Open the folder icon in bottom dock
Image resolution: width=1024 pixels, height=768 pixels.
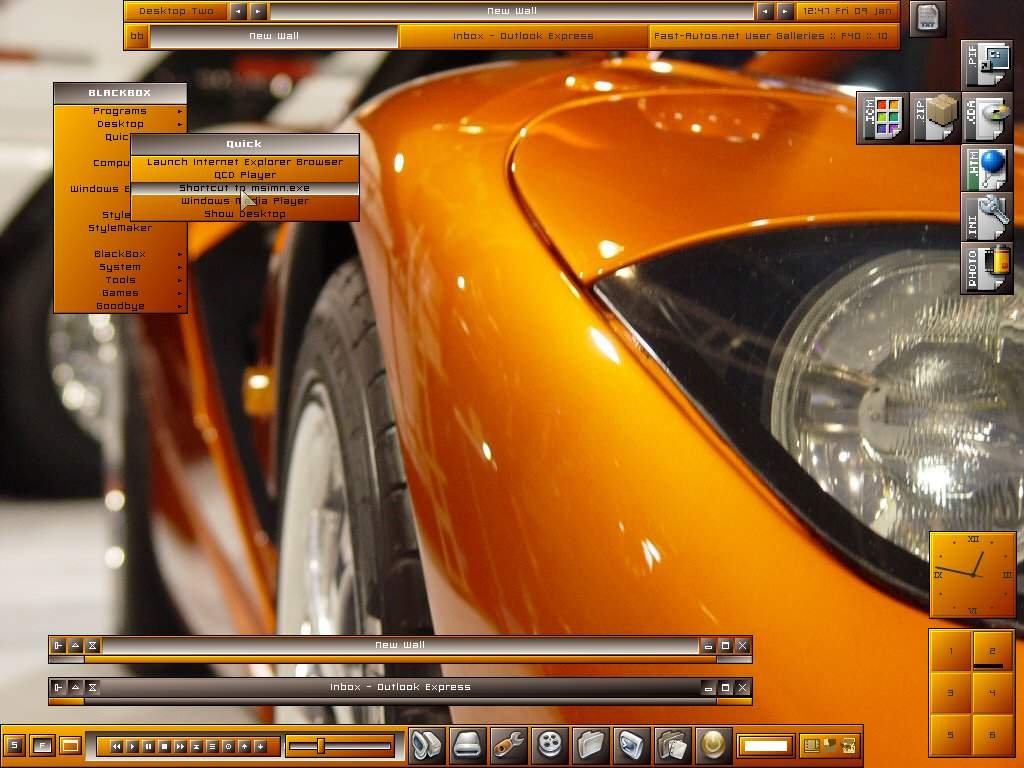[591, 744]
